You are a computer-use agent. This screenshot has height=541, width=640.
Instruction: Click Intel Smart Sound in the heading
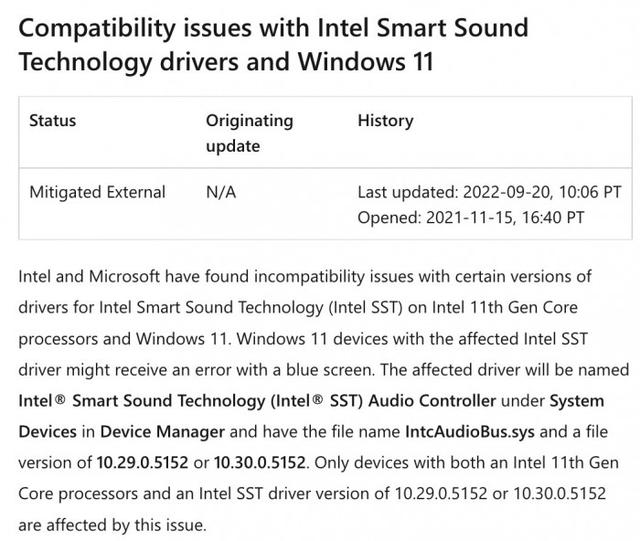point(422,28)
